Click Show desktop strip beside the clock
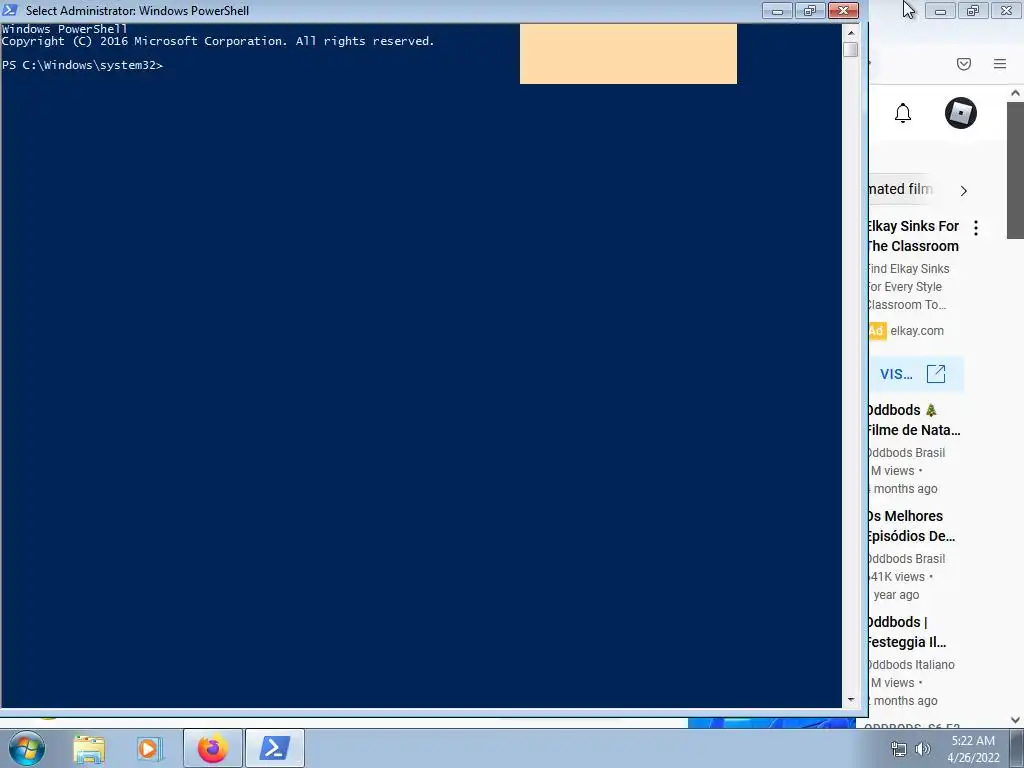This screenshot has width=1024, height=768. click(1017, 748)
